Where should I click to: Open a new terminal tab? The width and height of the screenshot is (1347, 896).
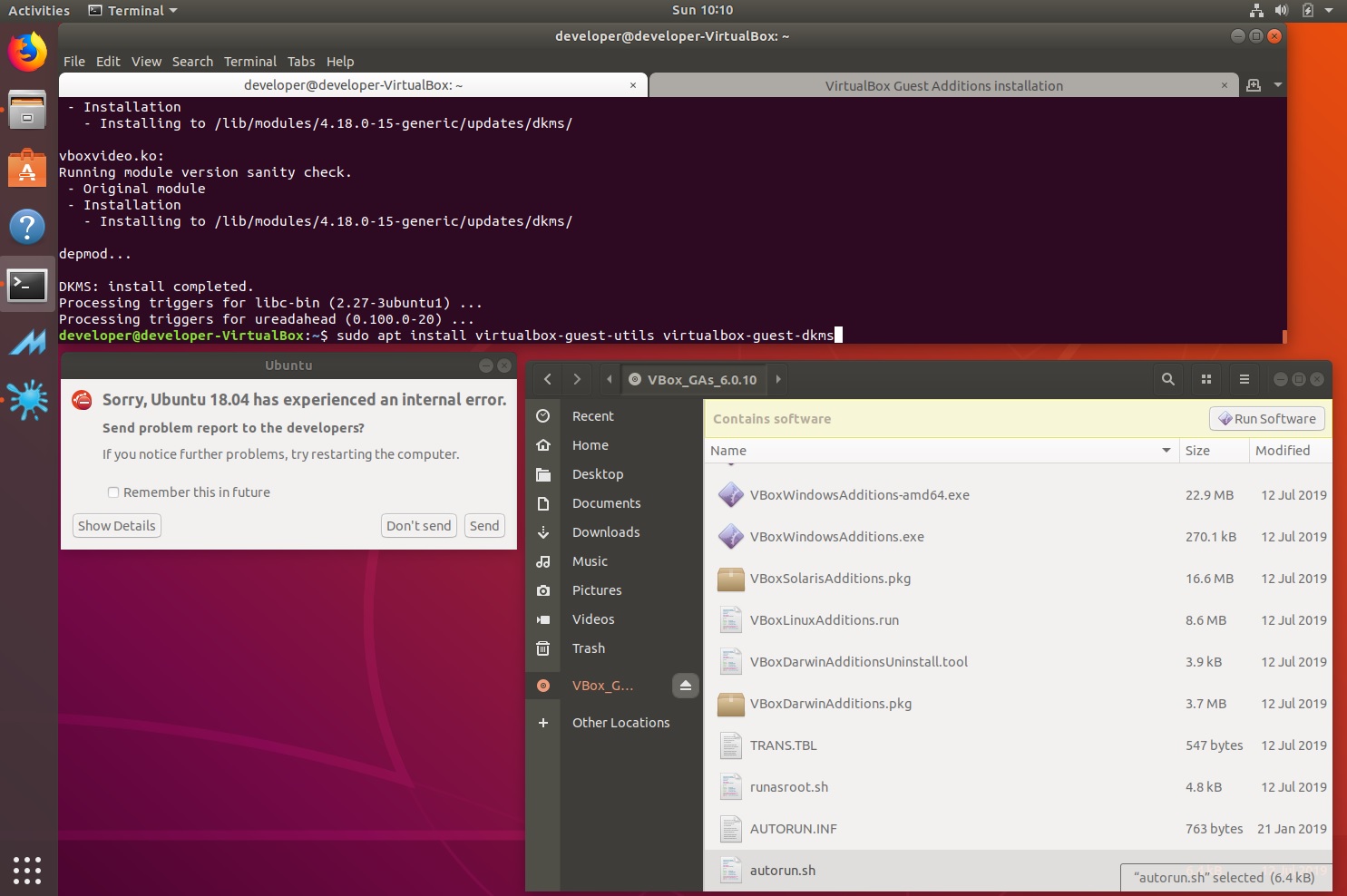(x=1254, y=85)
